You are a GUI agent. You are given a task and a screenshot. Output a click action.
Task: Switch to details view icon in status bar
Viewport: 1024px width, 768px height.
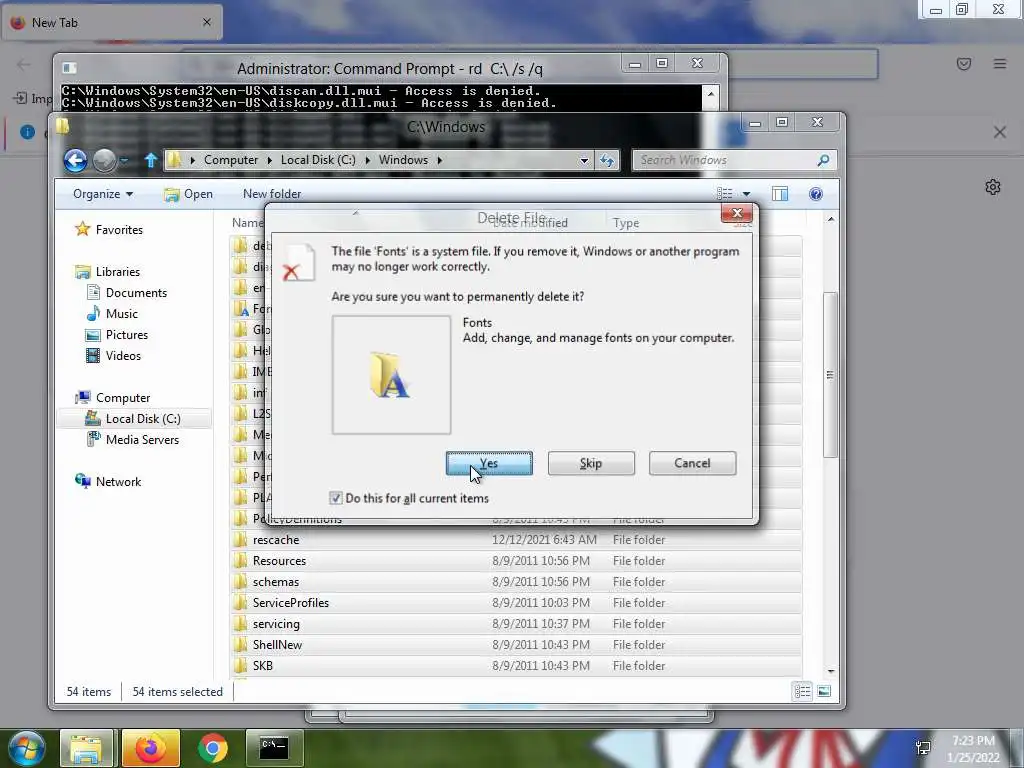803,691
